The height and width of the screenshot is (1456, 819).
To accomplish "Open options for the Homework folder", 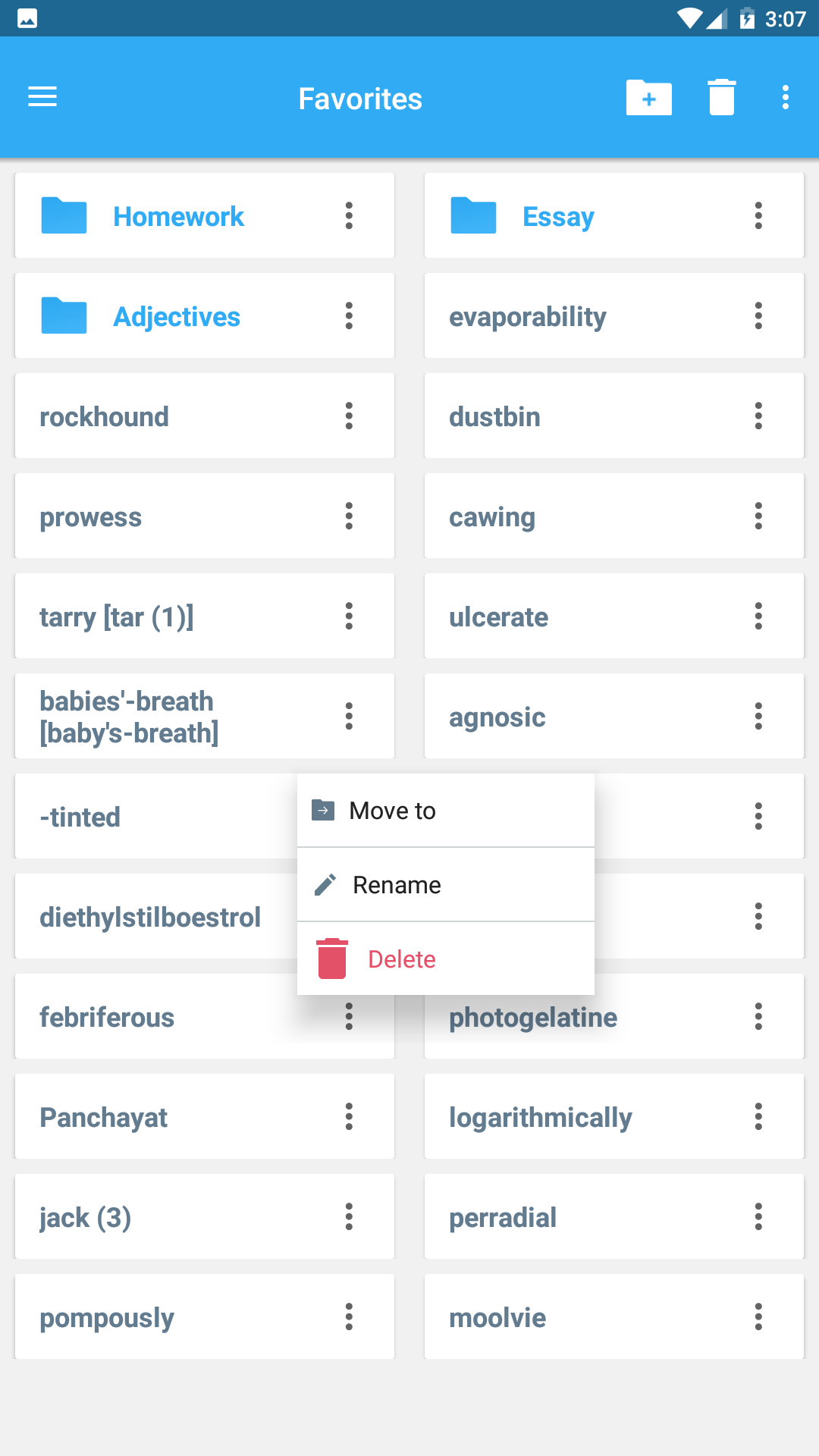I will pyautogui.click(x=349, y=216).
